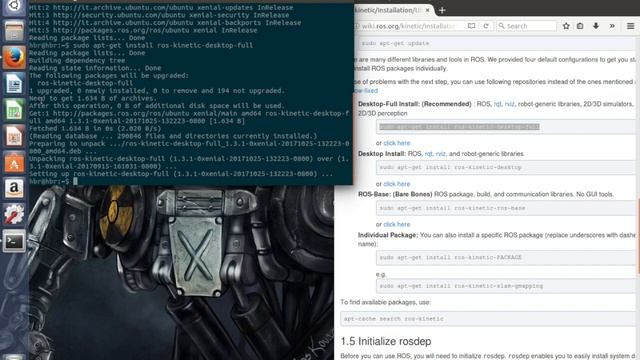Viewport: 640px width, 360px height.
Task: Launch LibreOffice Impress from the dock
Action: pos(14,136)
